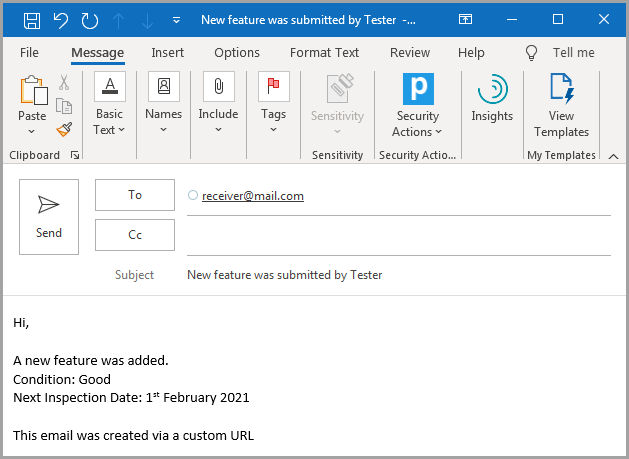Select the Format Painter brush icon

[64, 130]
